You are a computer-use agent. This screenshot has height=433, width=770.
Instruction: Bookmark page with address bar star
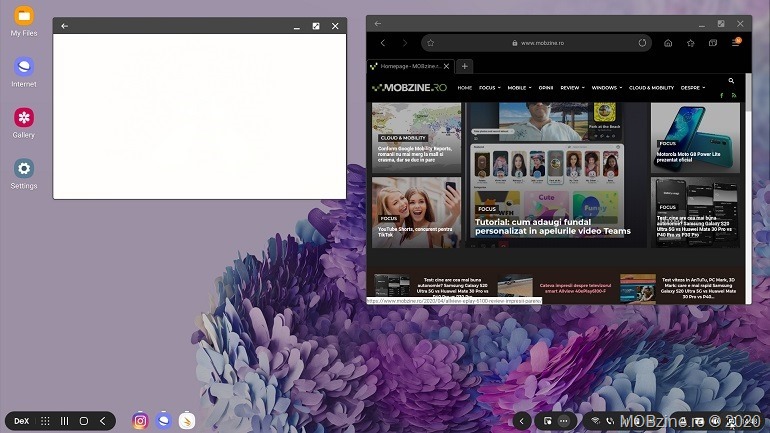(x=431, y=43)
